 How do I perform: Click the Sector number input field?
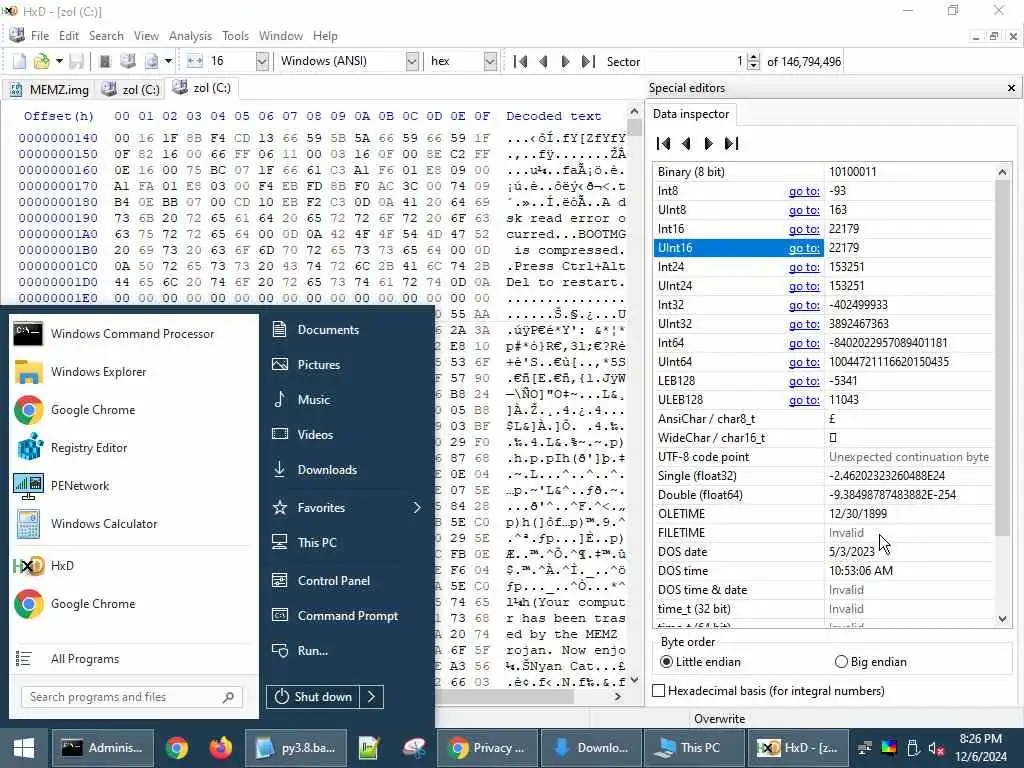(696, 61)
